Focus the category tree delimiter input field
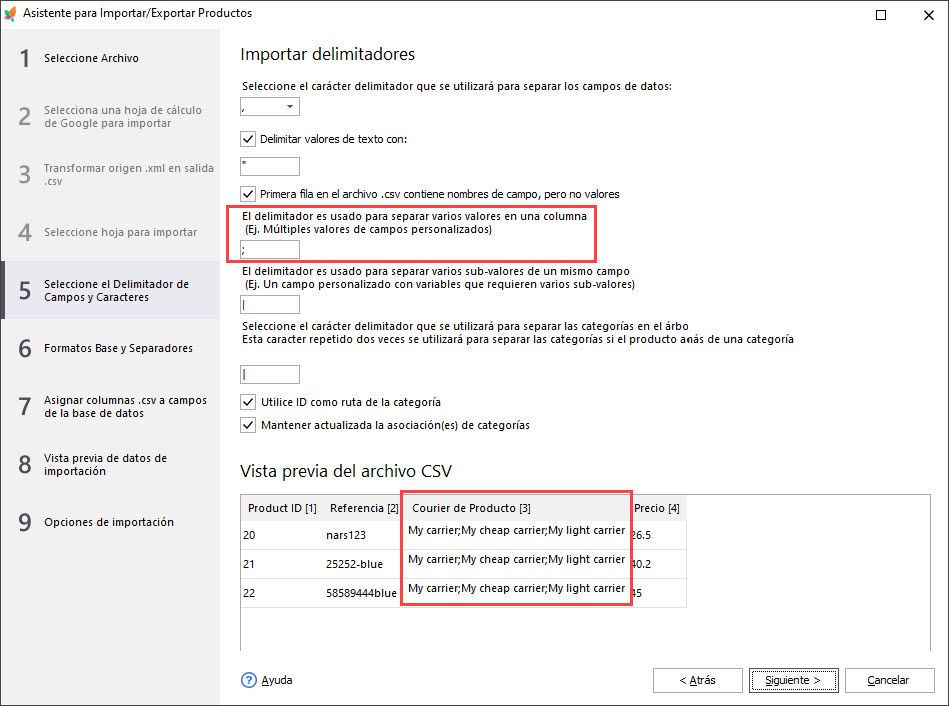This screenshot has height=706, width=949. [270, 374]
